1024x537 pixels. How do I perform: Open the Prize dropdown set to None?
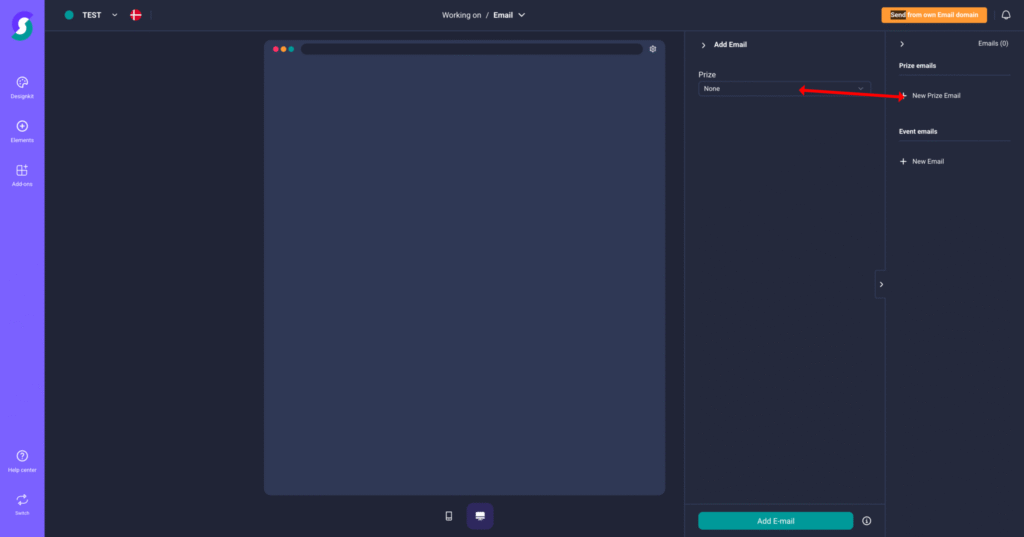coord(784,89)
